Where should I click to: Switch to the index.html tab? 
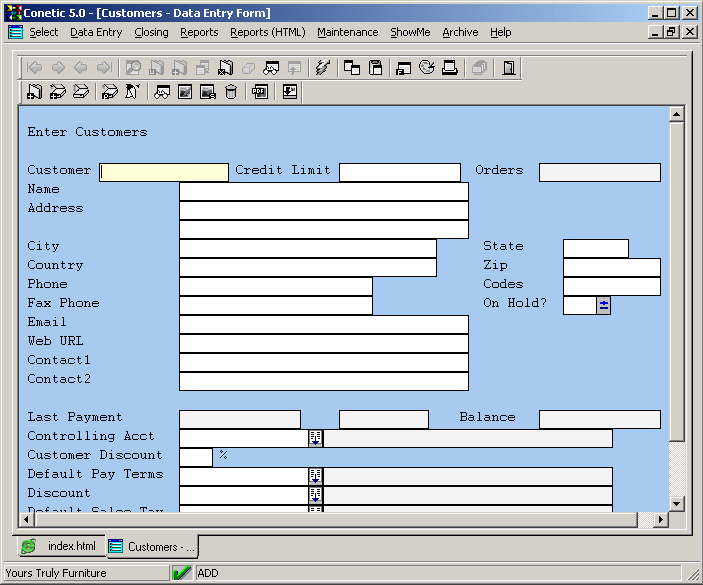pos(61,547)
